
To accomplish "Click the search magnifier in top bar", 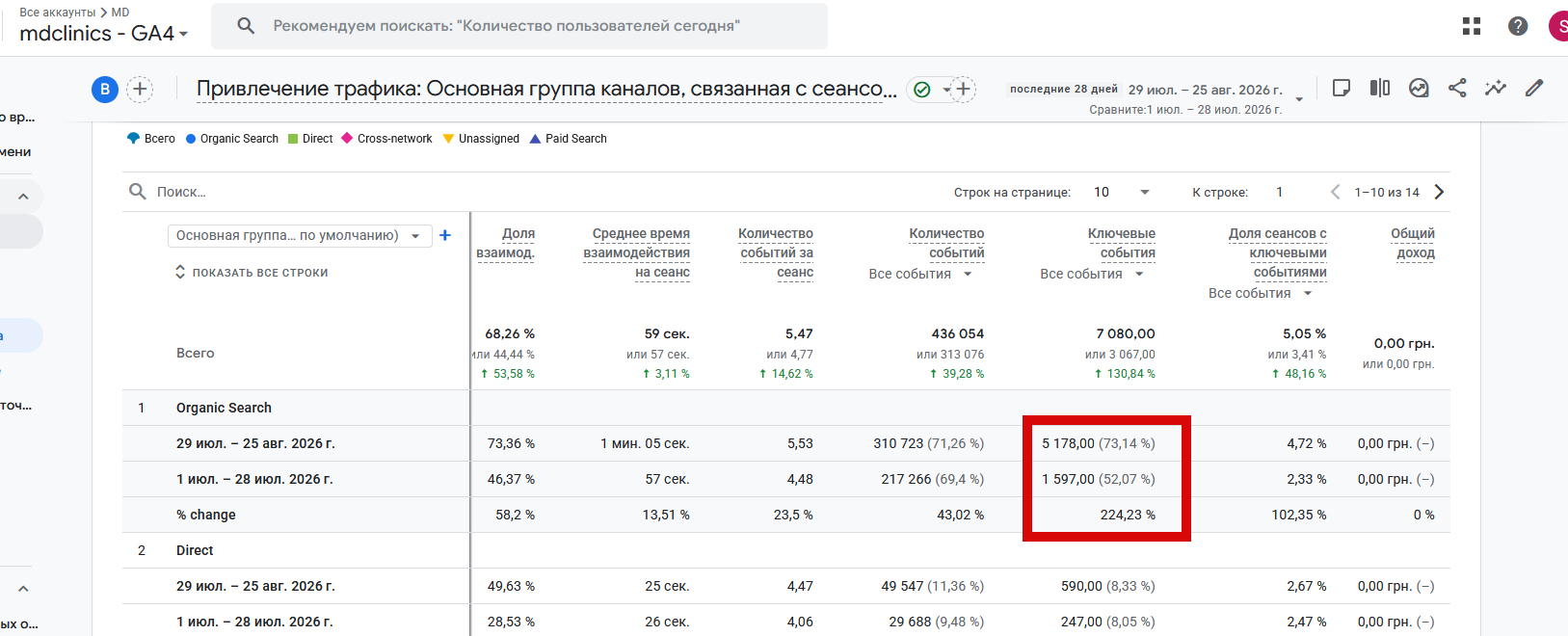I will 246,26.
